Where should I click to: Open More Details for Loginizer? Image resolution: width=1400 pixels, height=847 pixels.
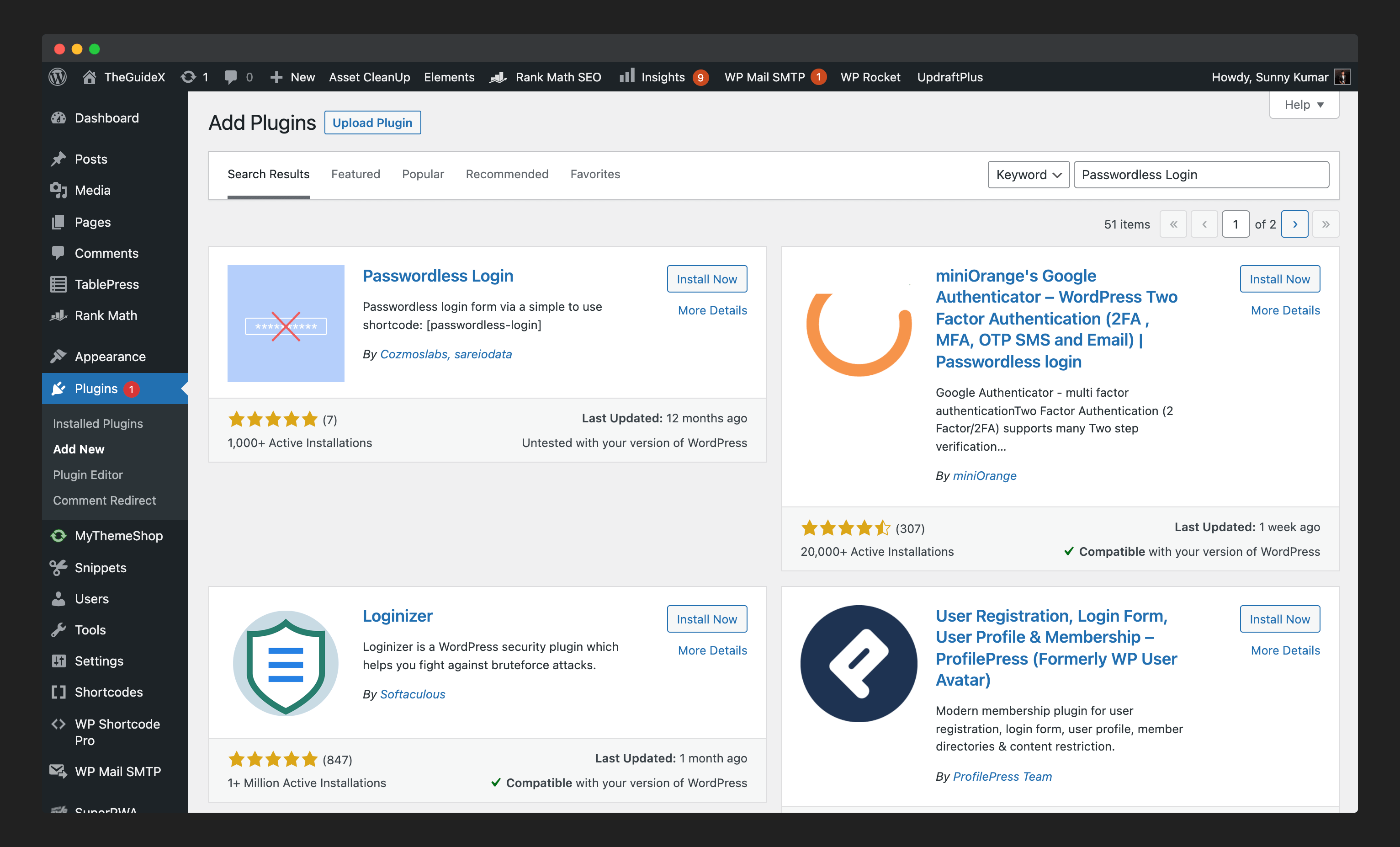712,650
